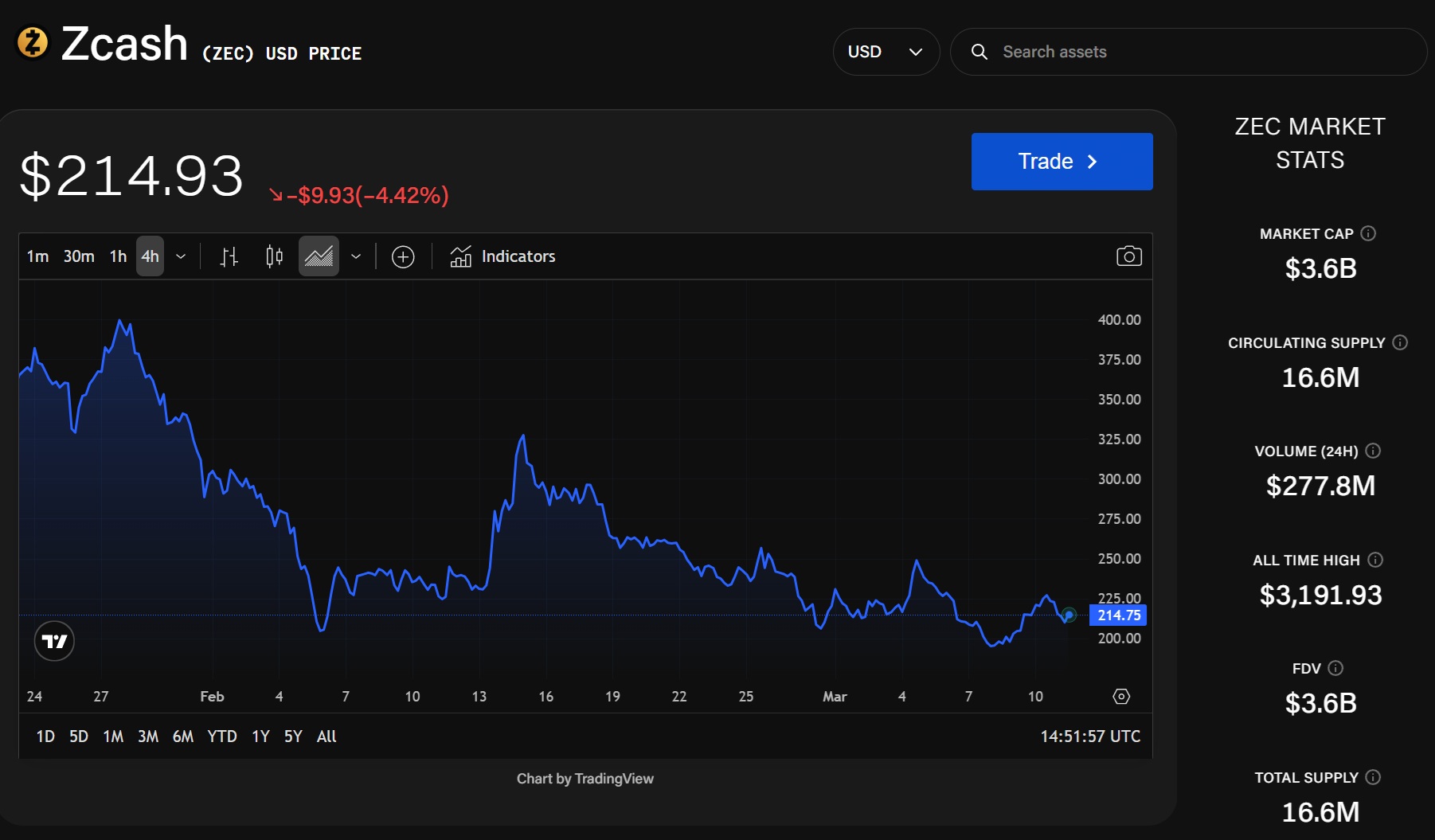The image size is (1435, 840).
Task: Expand the chart style dropdown arrow
Action: (x=356, y=256)
